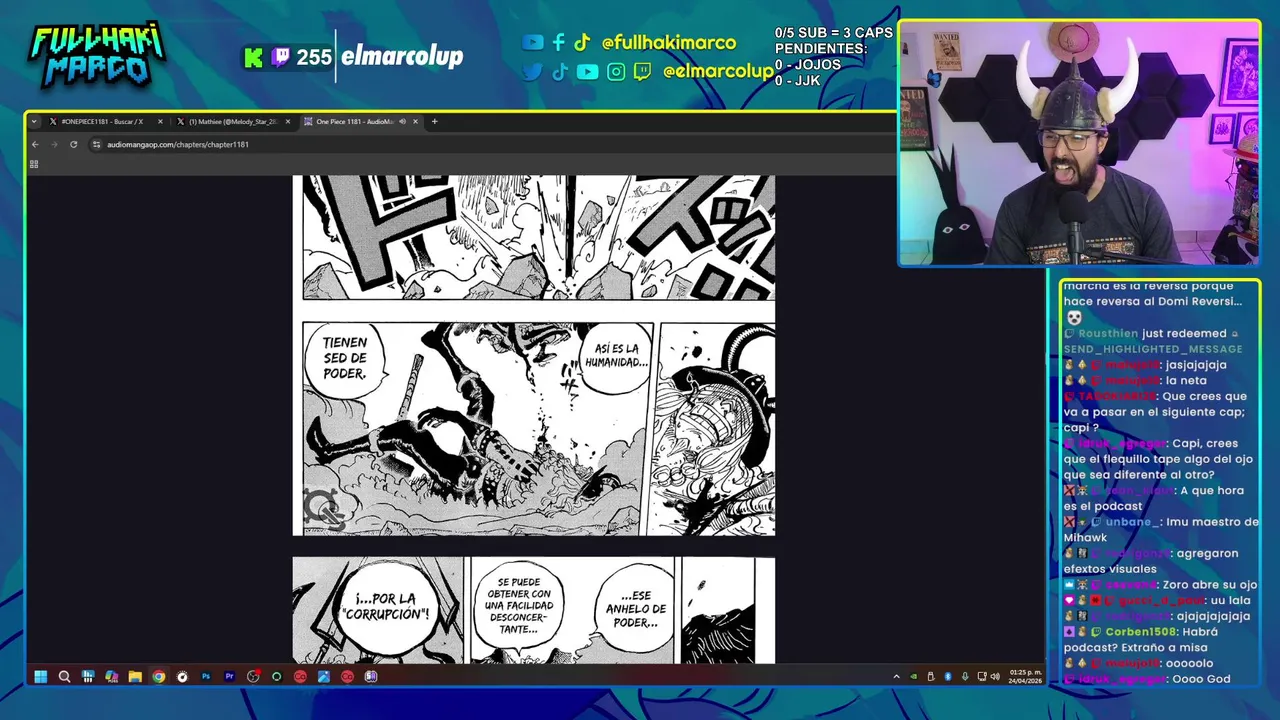Open the apps grid in bookmarks bar
The image size is (1280, 720).
(34, 164)
